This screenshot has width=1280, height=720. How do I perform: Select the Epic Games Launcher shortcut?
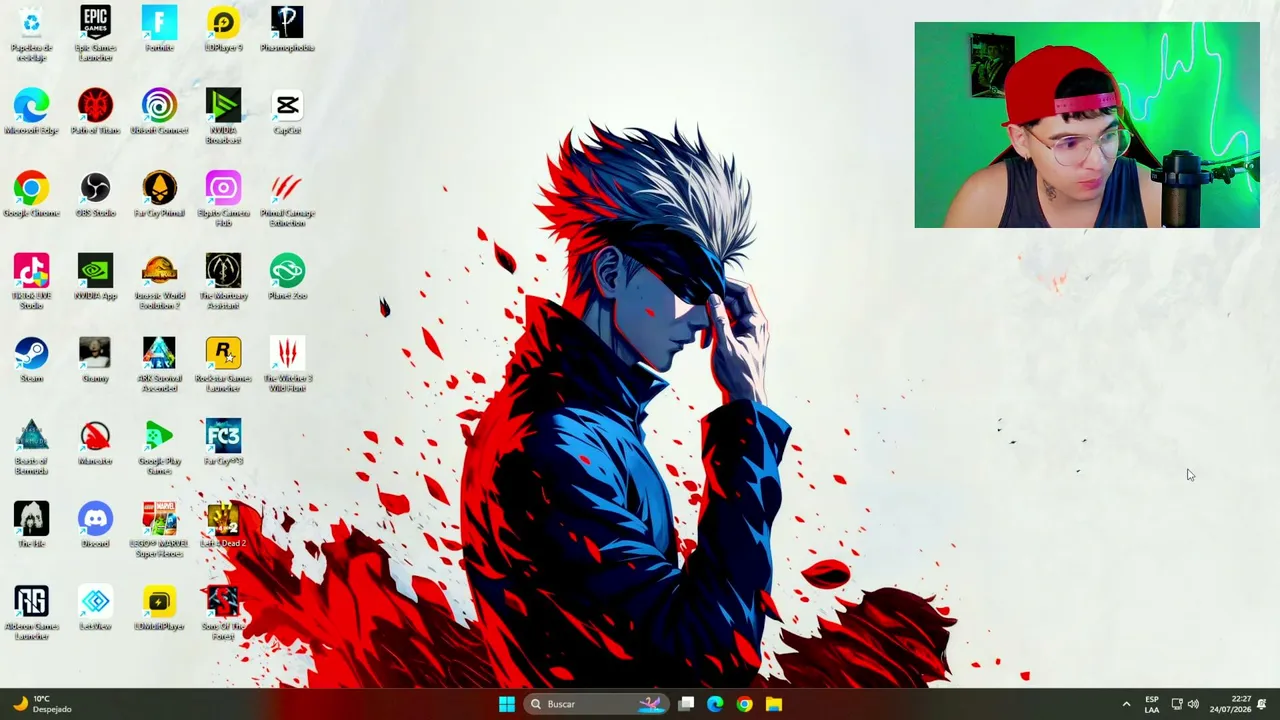point(95,33)
